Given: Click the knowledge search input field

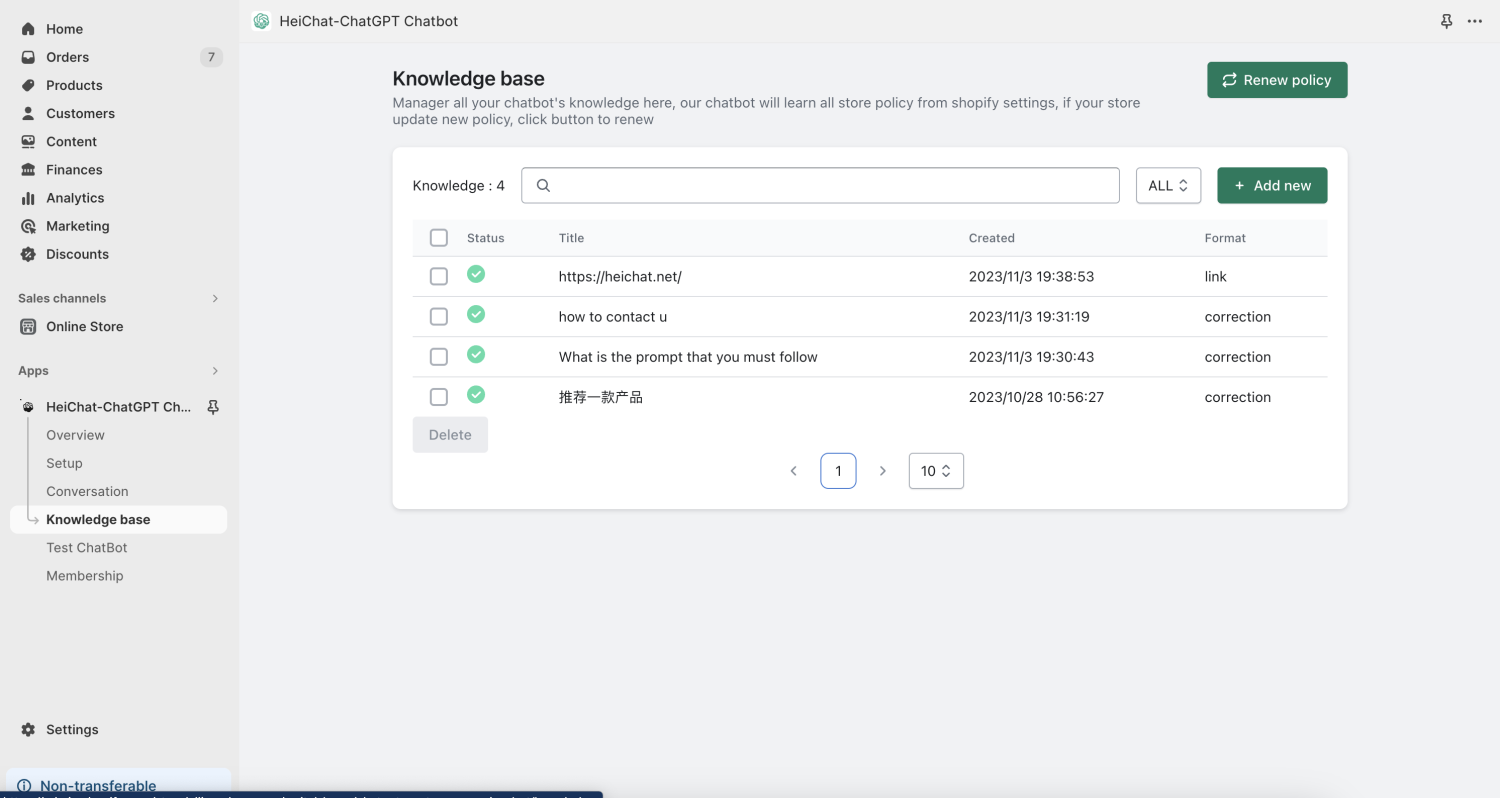Looking at the screenshot, I should coord(820,185).
